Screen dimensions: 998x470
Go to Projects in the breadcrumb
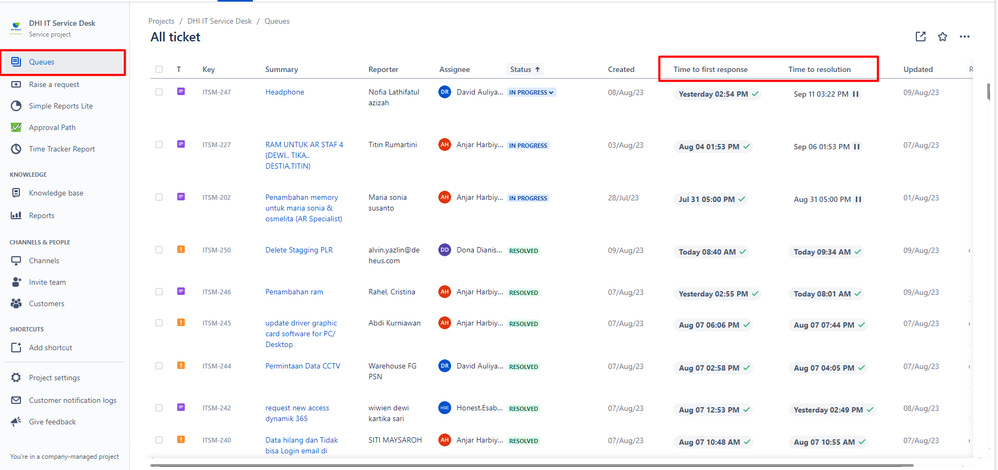[161, 21]
